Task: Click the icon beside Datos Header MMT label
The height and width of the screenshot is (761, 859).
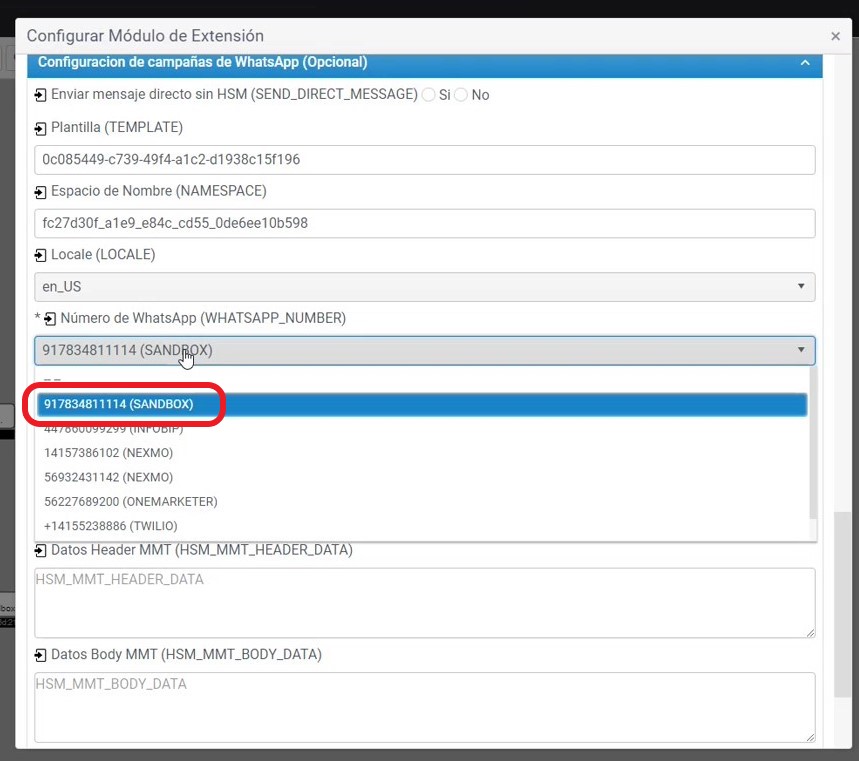Action: (40, 550)
